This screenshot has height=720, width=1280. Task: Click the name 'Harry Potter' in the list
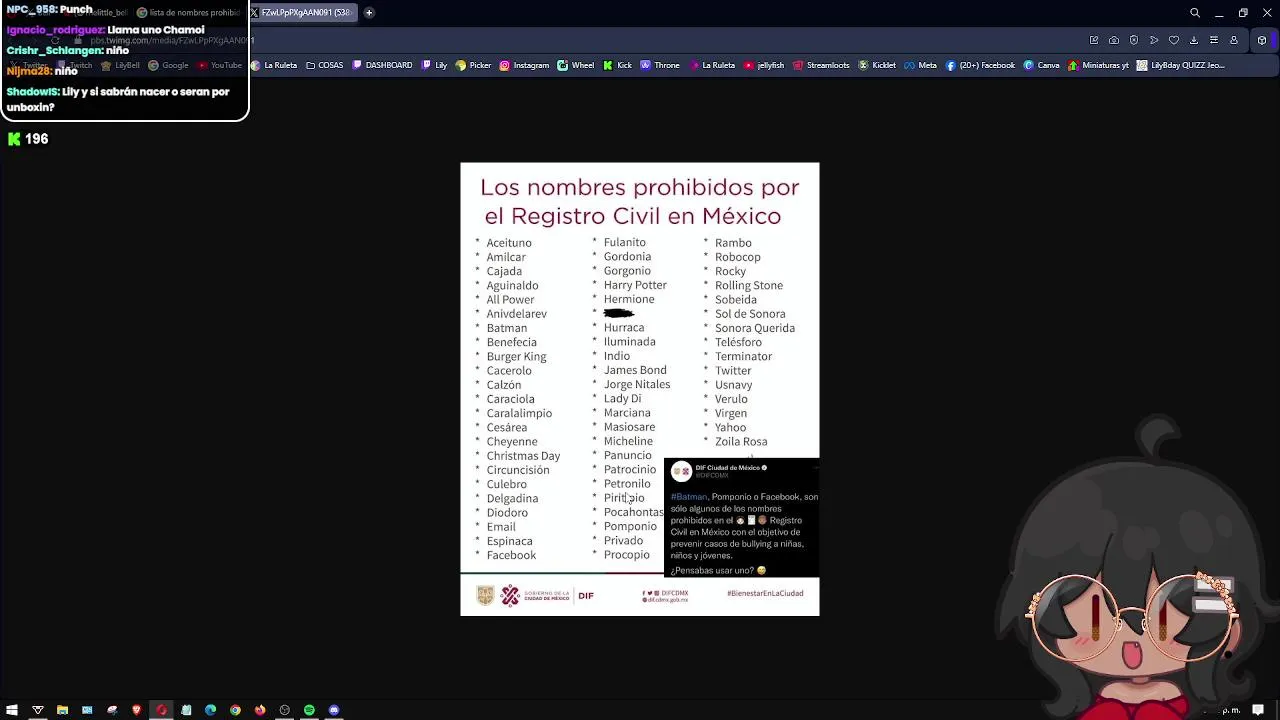[x=635, y=285]
